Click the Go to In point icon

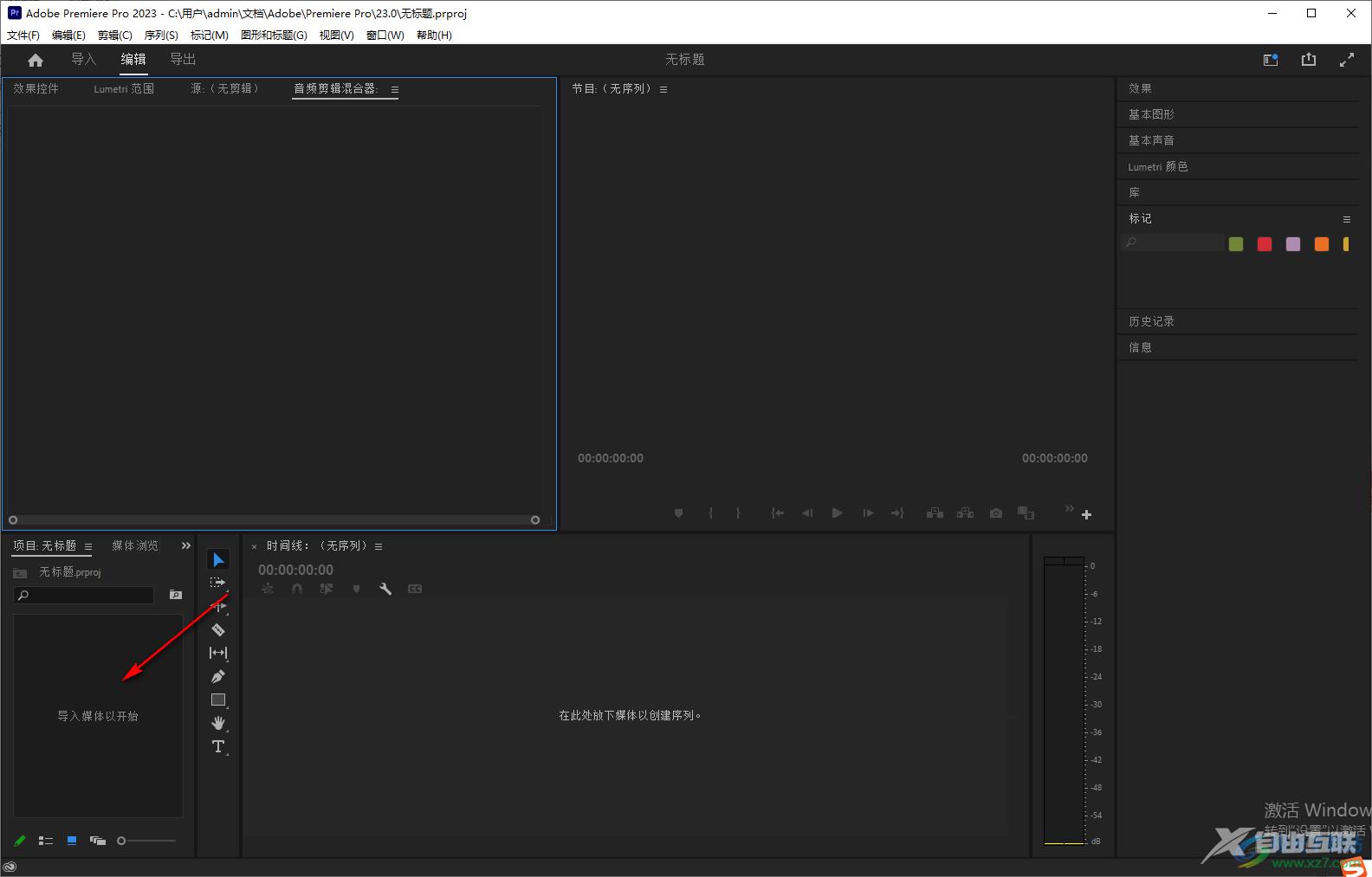(778, 513)
